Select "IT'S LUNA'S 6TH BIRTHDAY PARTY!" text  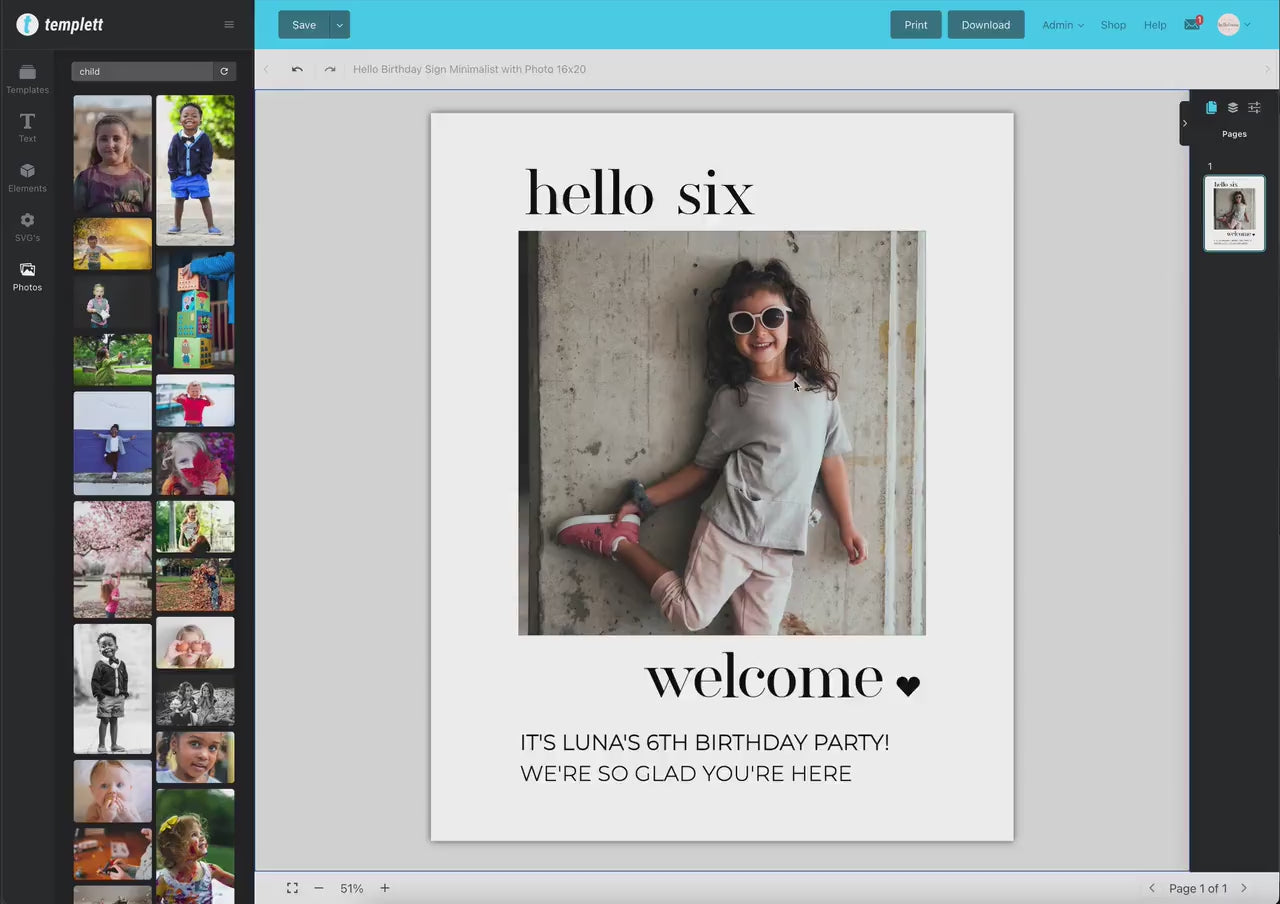tap(704, 743)
